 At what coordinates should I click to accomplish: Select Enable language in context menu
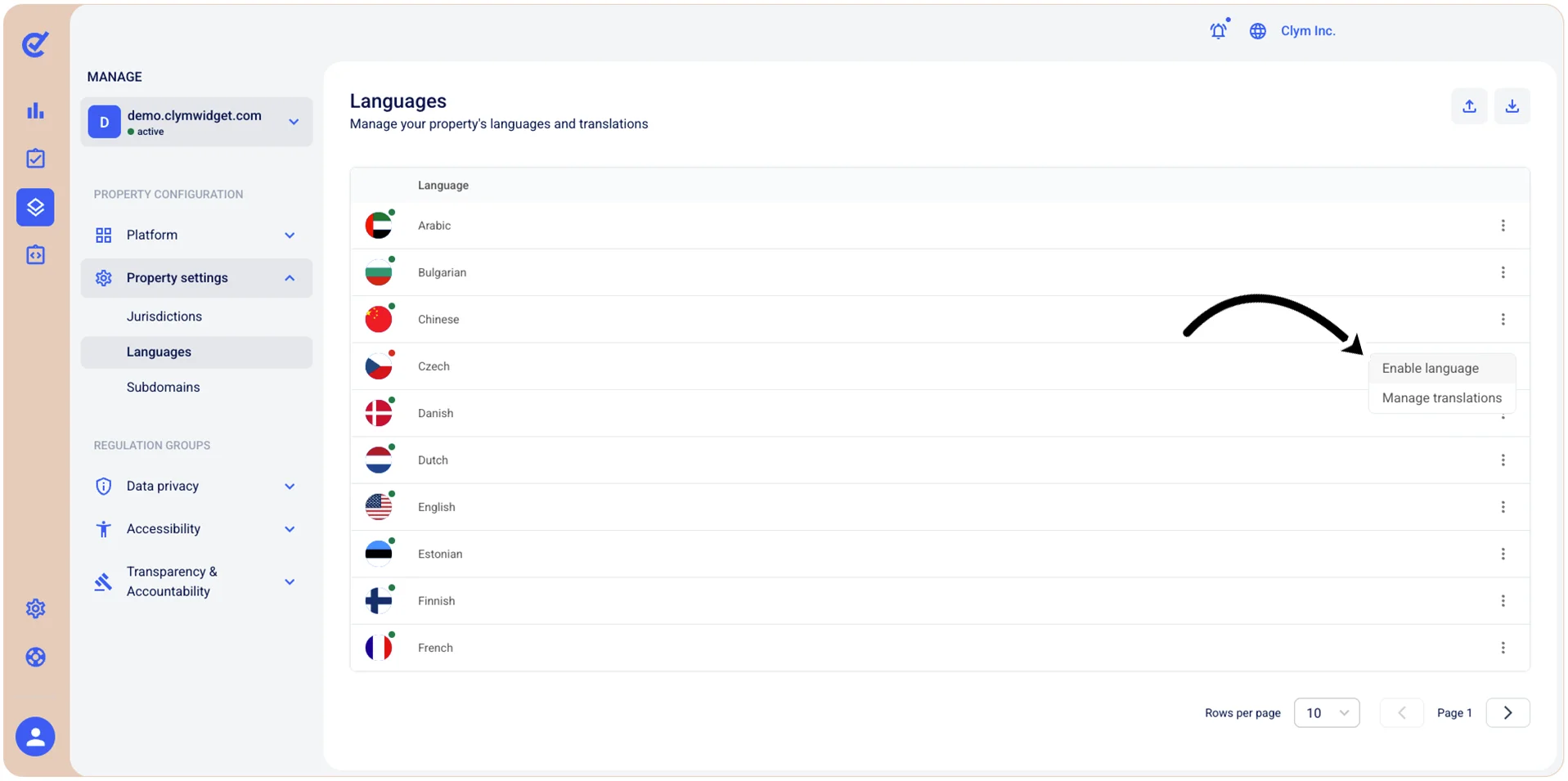point(1441,368)
